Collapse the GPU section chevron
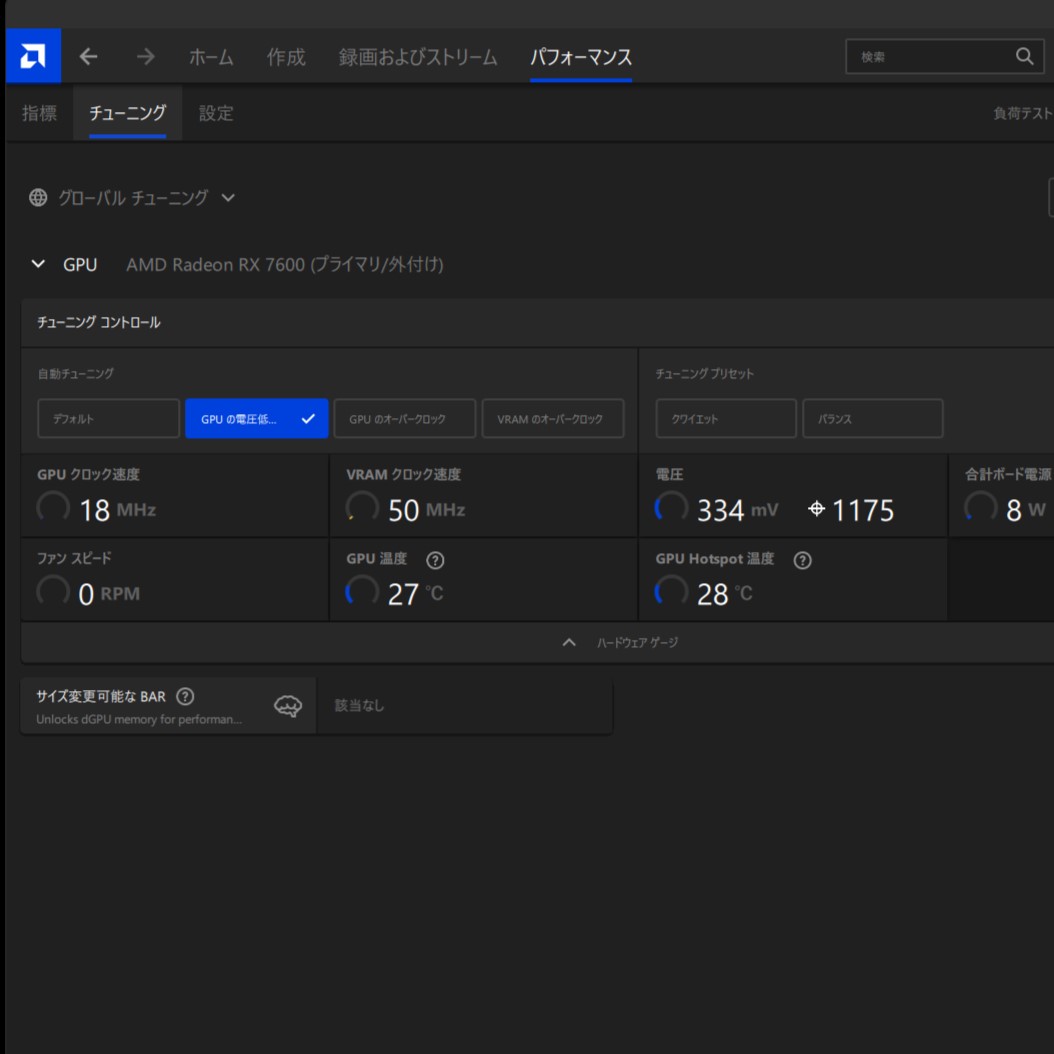 pos(38,264)
